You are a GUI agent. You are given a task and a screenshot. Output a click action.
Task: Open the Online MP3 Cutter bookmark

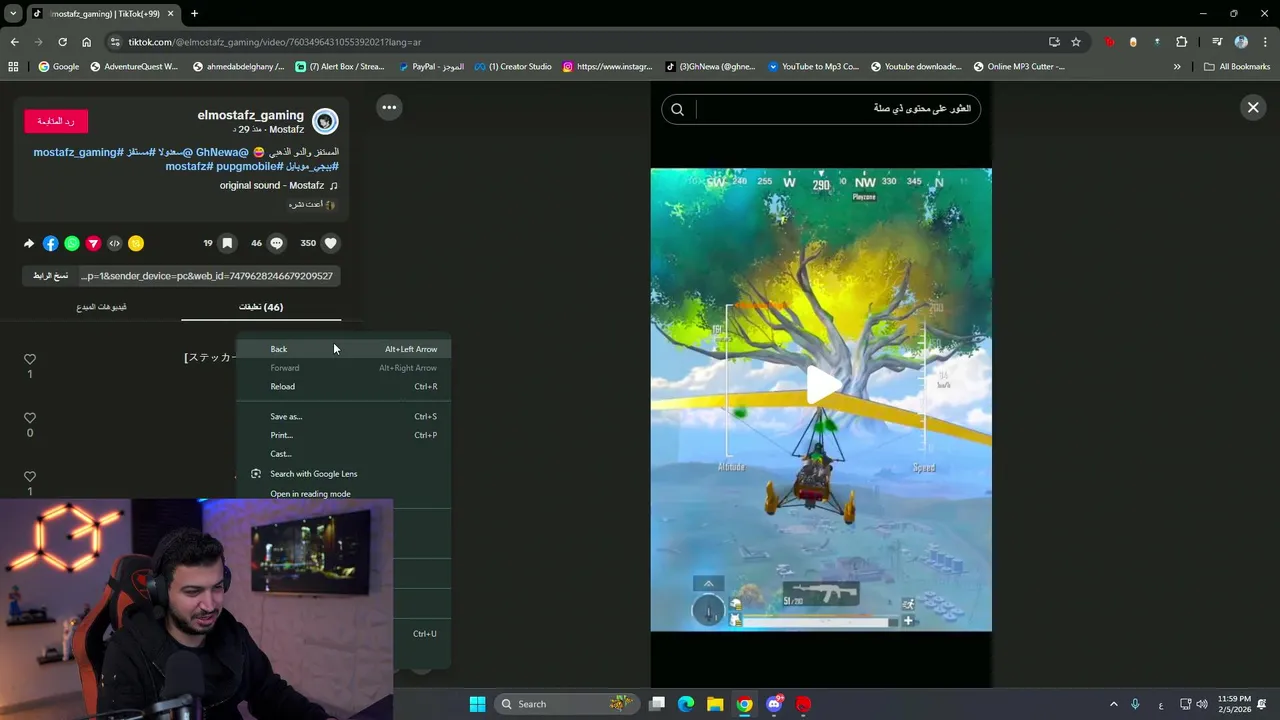click(1019, 67)
